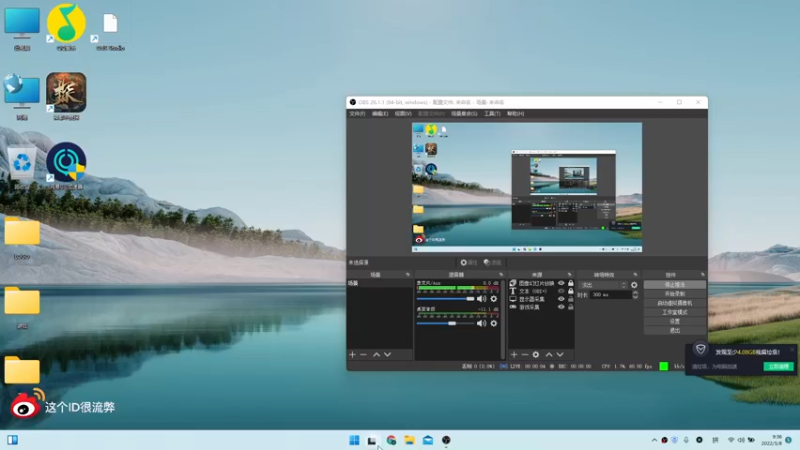800x450 pixels.
Task: Move the scene up with the Scenes panel arrow
Action: (377, 354)
